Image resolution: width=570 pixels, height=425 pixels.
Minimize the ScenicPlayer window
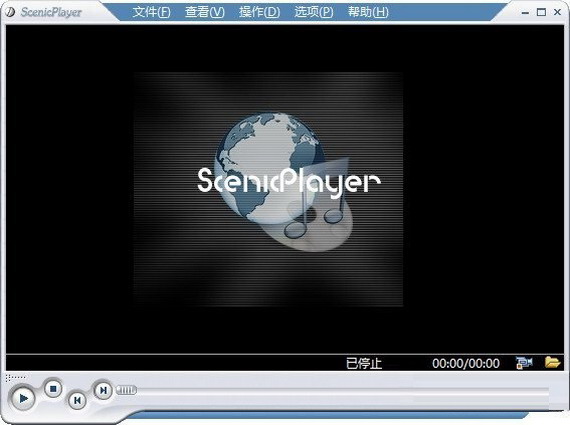(x=525, y=13)
